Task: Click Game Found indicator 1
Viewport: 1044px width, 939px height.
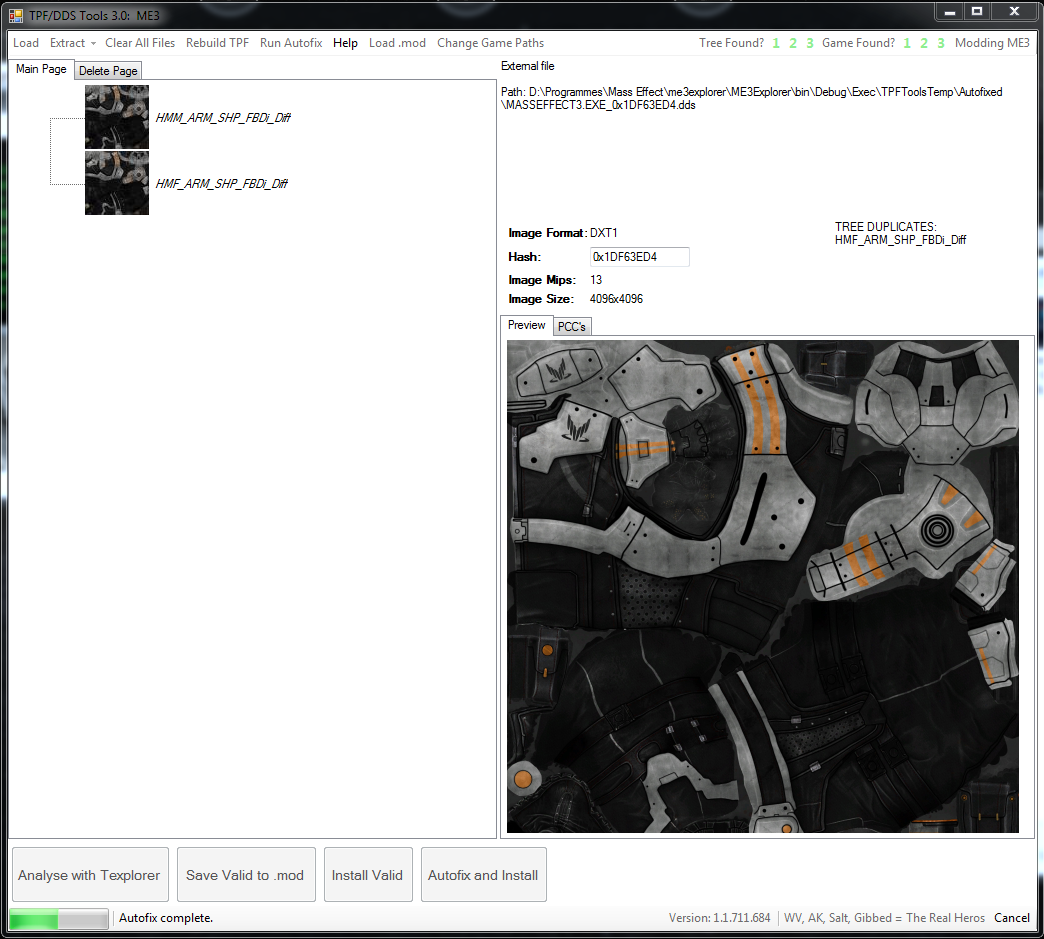Action: point(907,43)
